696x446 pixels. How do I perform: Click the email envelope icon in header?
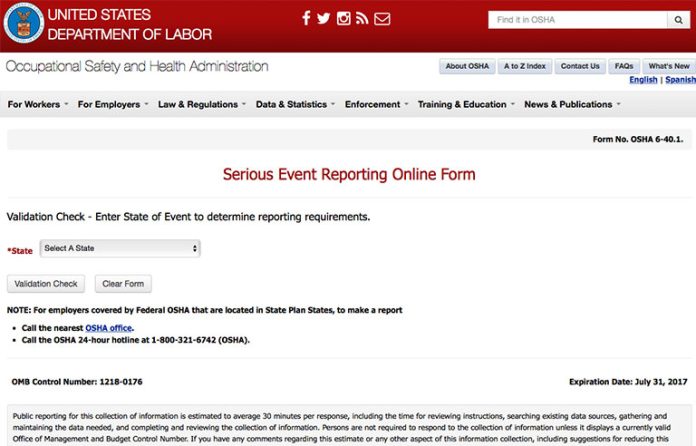[382, 19]
